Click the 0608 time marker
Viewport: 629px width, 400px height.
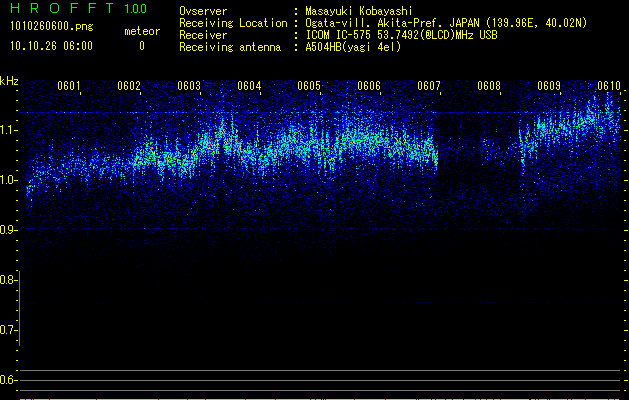[x=489, y=86]
